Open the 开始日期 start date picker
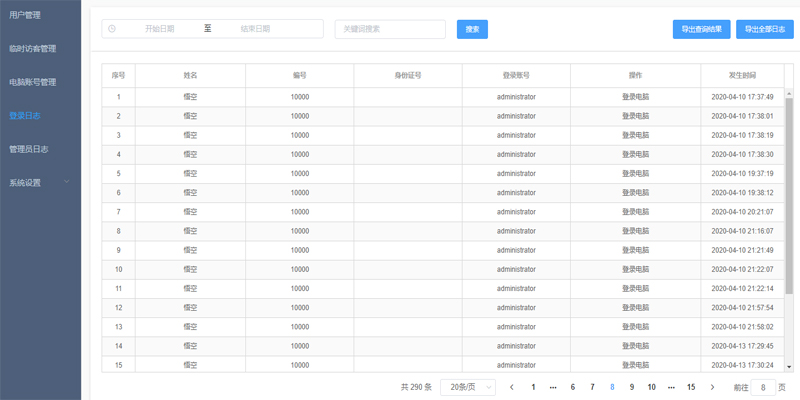 [159, 29]
